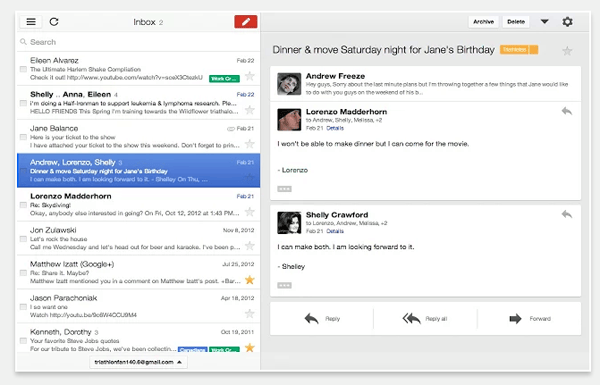This screenshot has height=385, width=600.
Task: Click the Inbox title in header
Action: 144,22
